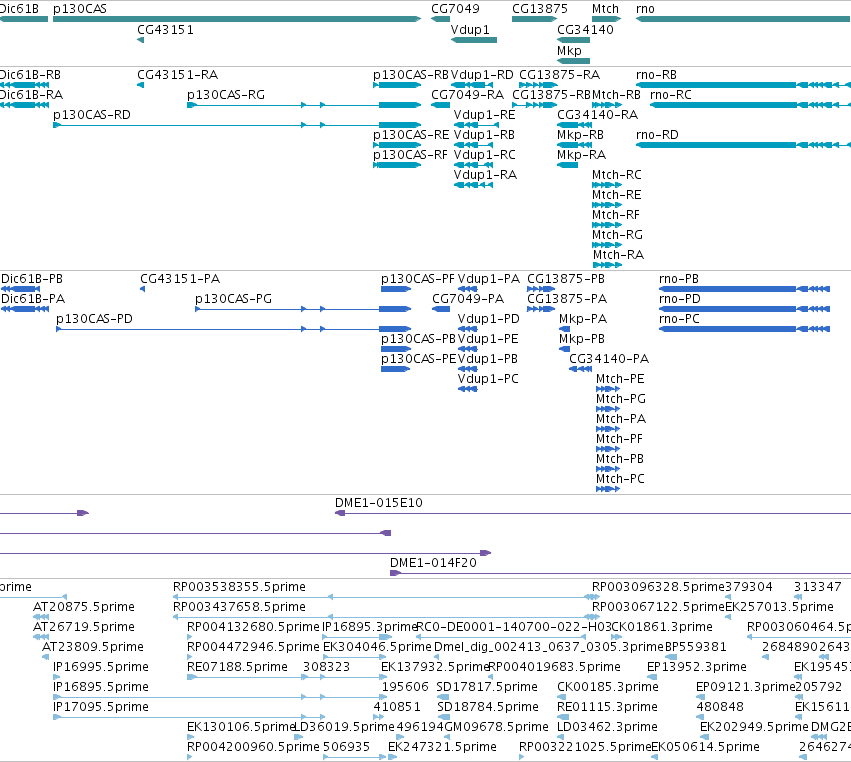851x762 pixels.
Task: Click the CG13875 gene label
Action: [540, 9]
